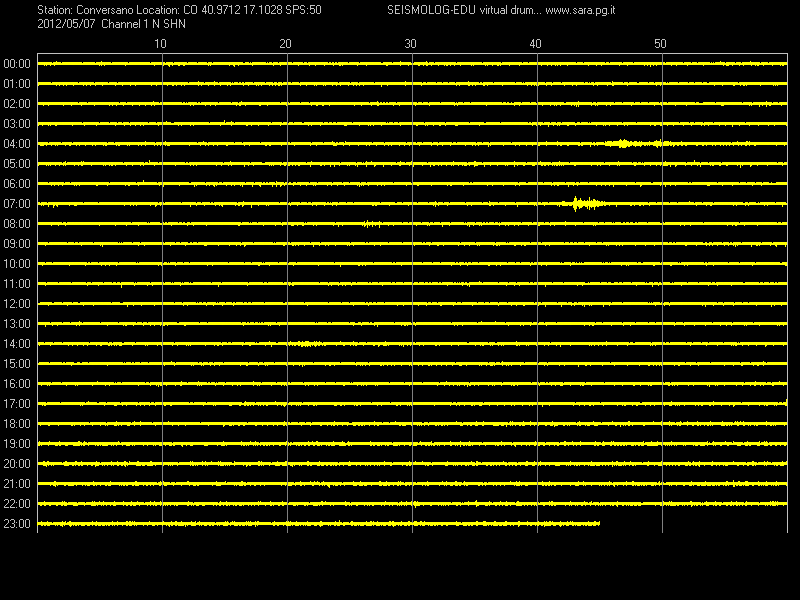Click the 05:00 hour label
This screenshot has width=800, height=600.
(x=17, y=164)
